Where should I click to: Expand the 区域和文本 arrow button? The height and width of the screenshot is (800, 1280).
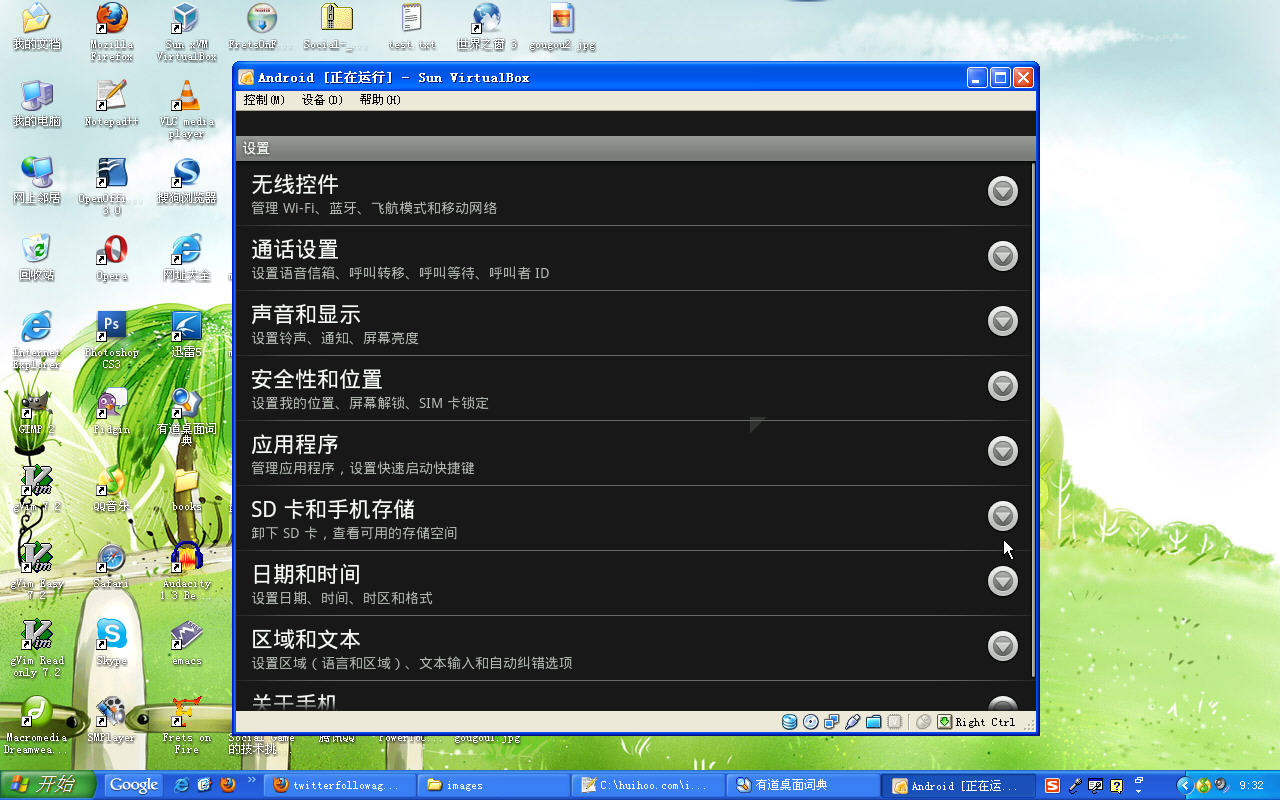click(x=1002, y=646)
